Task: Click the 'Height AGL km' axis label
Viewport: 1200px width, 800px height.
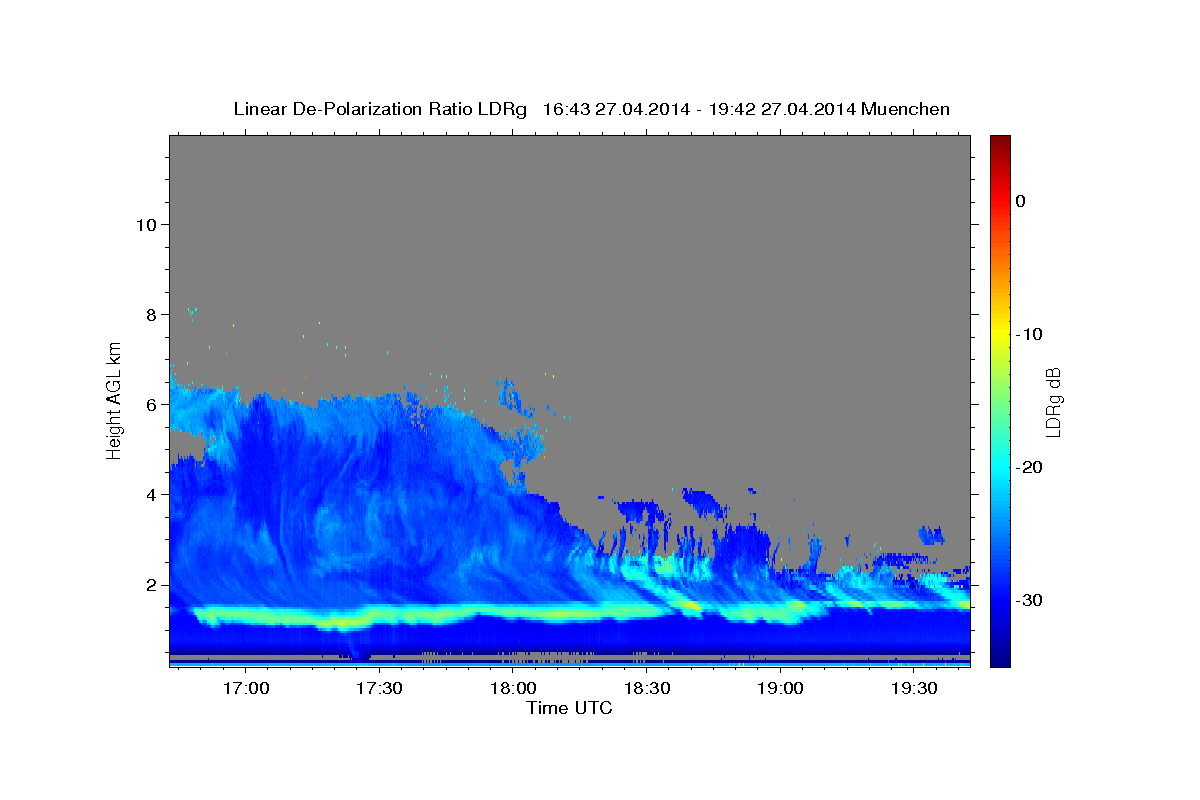Action: [115, 400]
